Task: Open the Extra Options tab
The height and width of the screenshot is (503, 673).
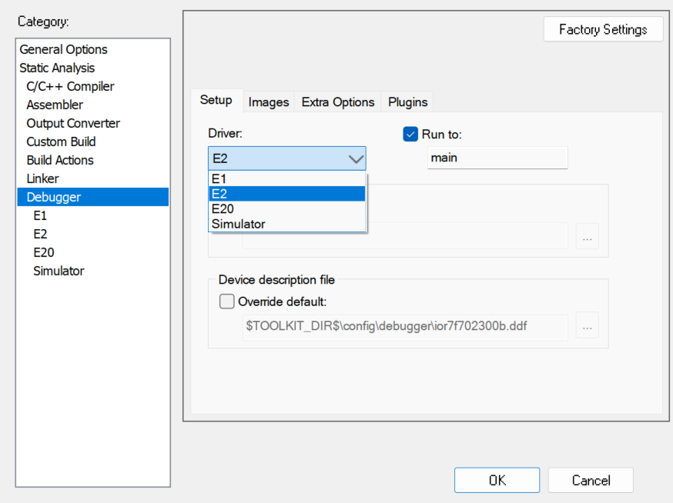Action: 338,102
